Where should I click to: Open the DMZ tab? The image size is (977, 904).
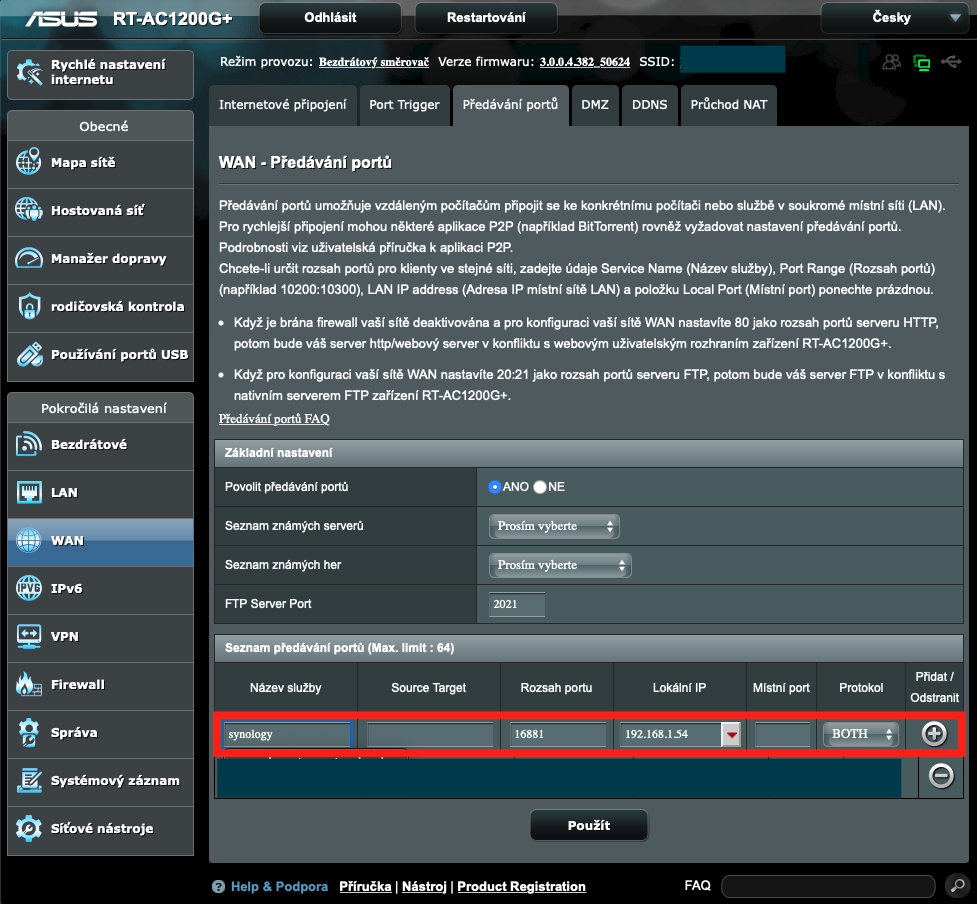click(595, 105)
